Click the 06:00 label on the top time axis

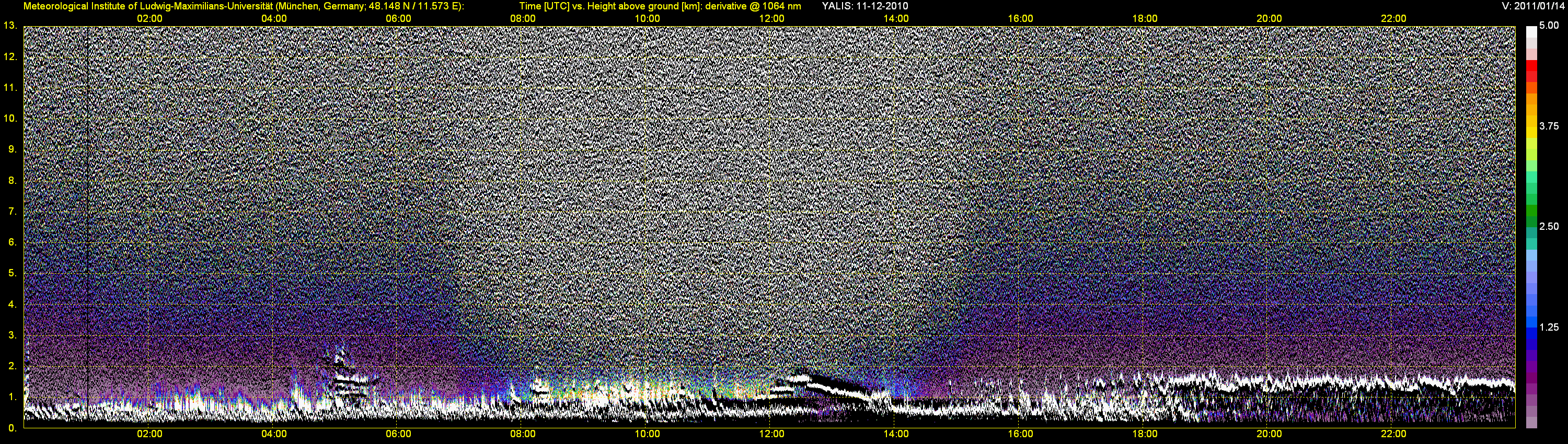point(399,19)
